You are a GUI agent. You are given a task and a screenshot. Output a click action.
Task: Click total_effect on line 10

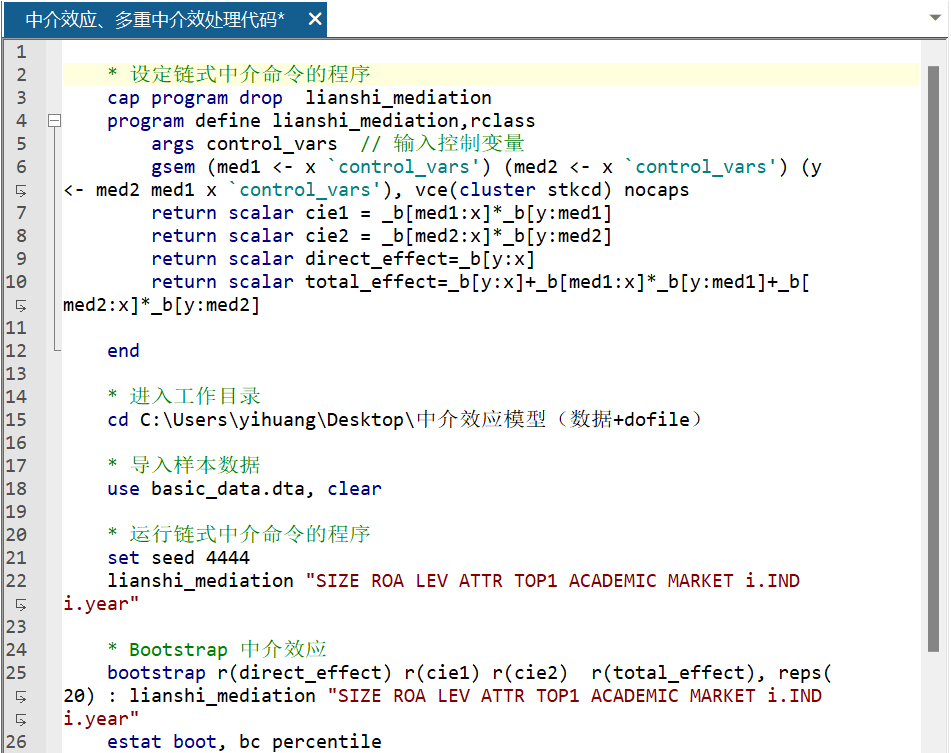click(371, 282)
